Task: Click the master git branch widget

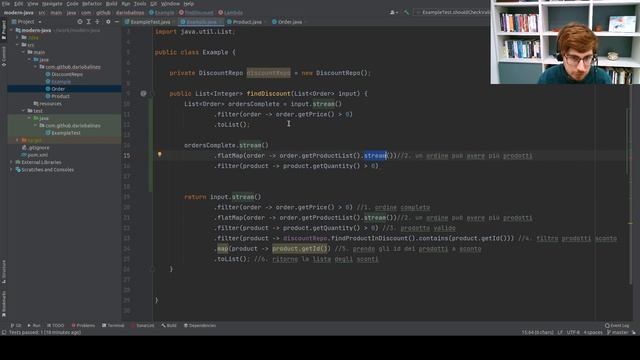Action: click(618, 332)
